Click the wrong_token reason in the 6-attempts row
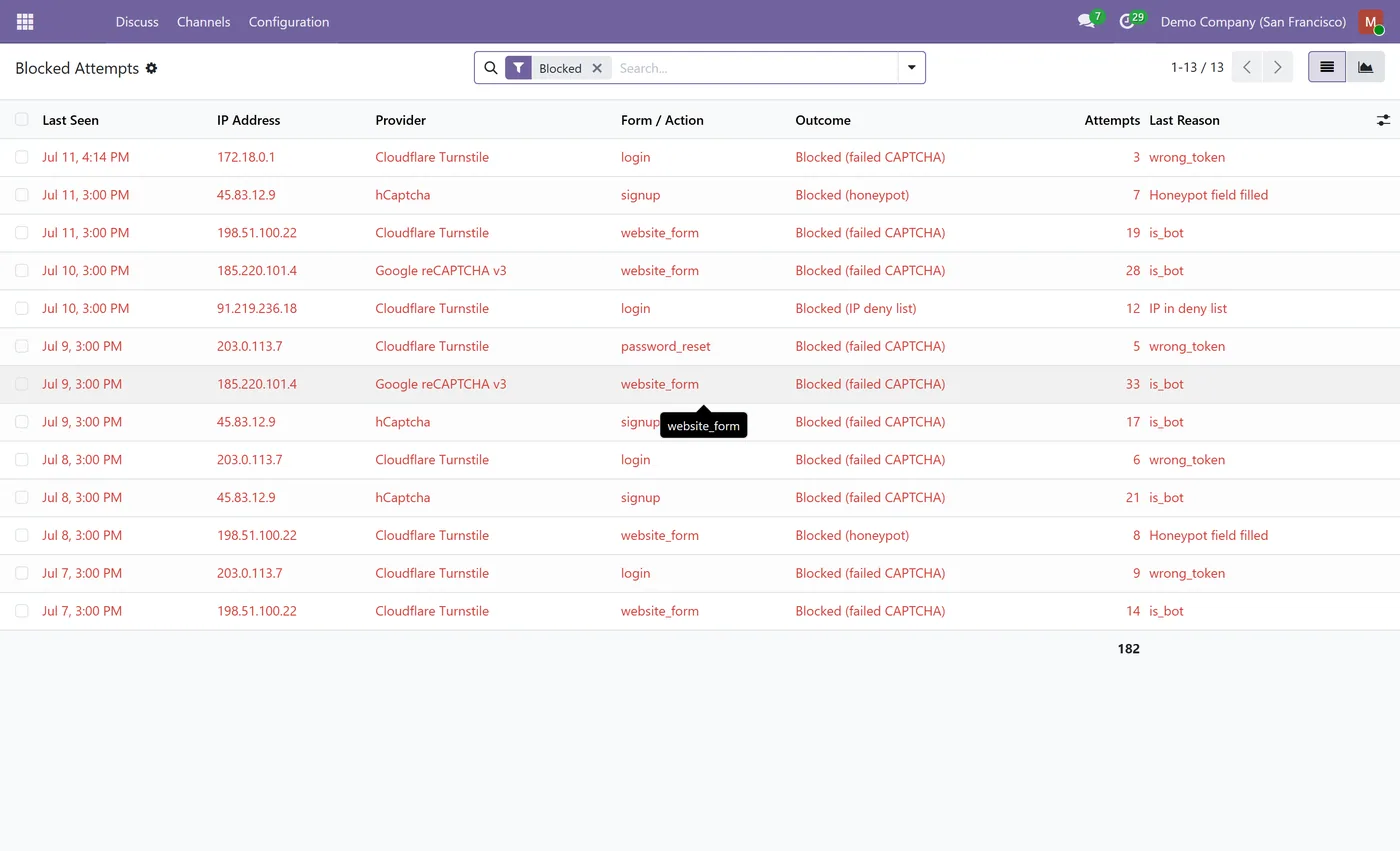Viewport: 1400px width, 851px height. click(1187, 460)
